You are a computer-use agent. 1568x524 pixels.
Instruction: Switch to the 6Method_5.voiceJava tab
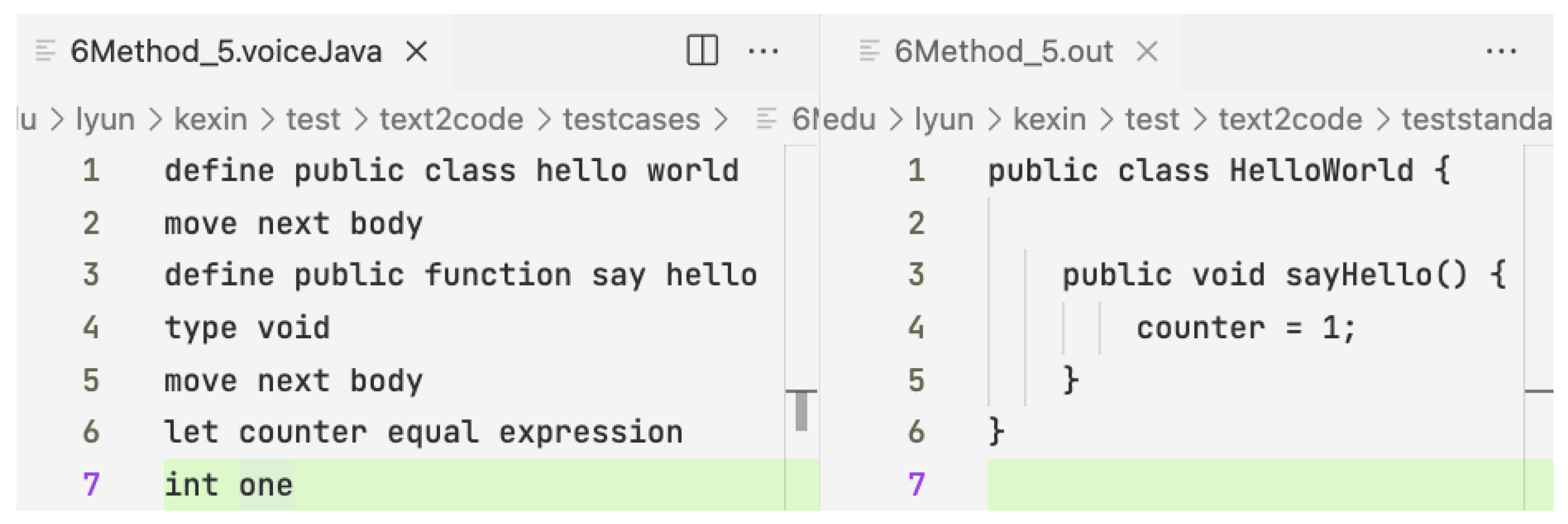point(226,51)
